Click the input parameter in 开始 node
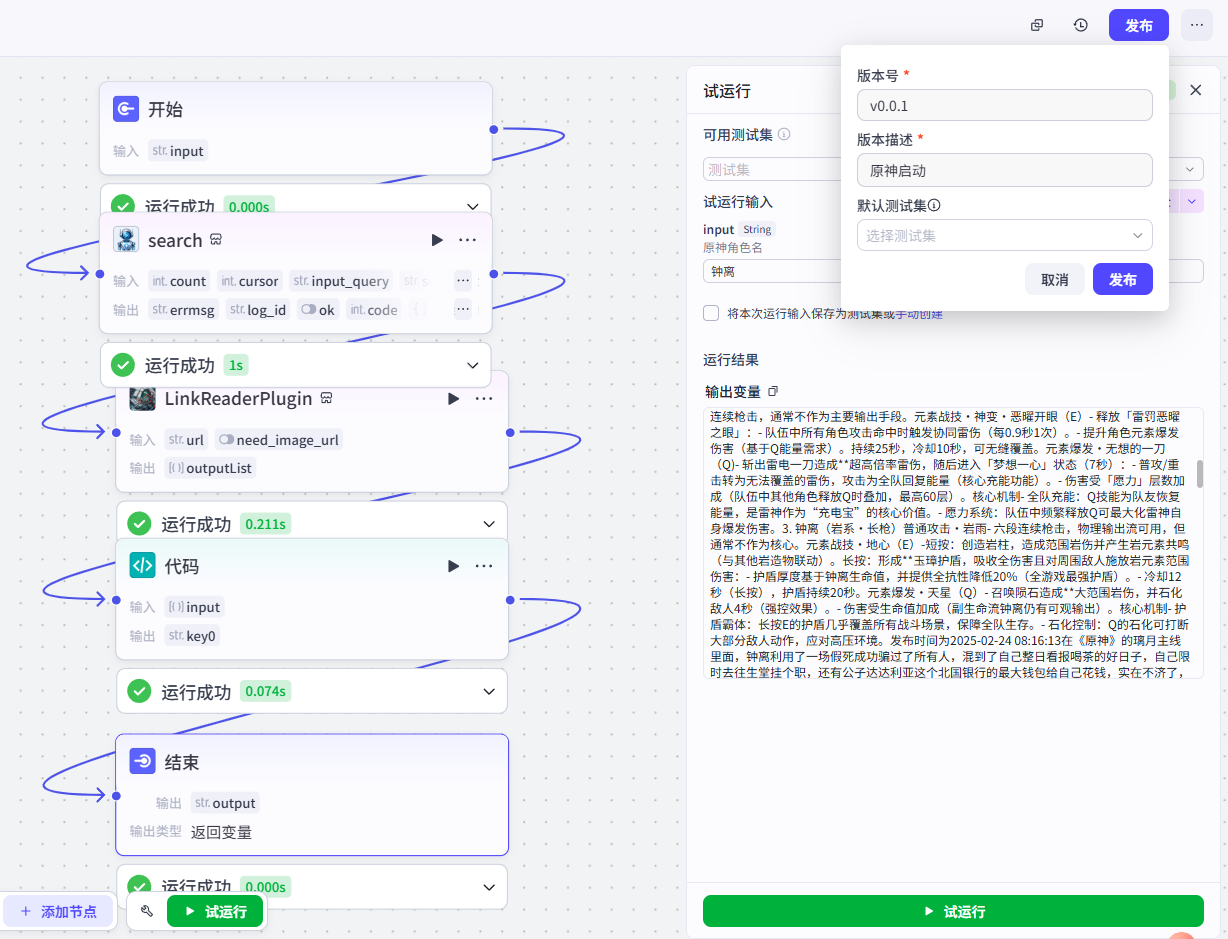This screenshot has height=939, width=1228. [178, 151]
